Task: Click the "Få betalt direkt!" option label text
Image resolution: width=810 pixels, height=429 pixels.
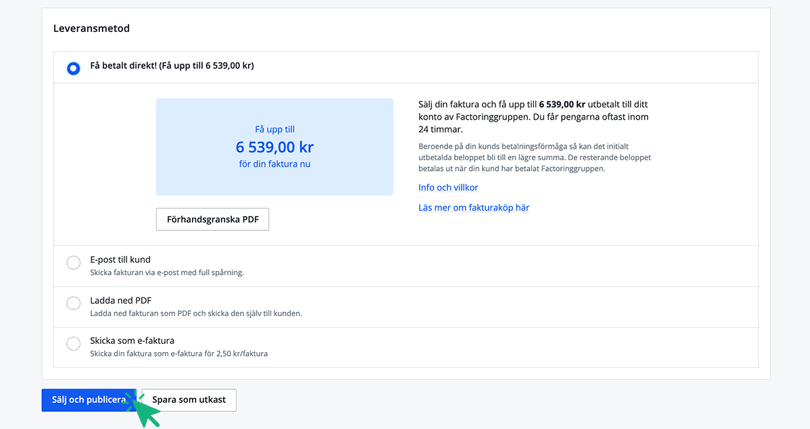Action: (x=171, y=66)
